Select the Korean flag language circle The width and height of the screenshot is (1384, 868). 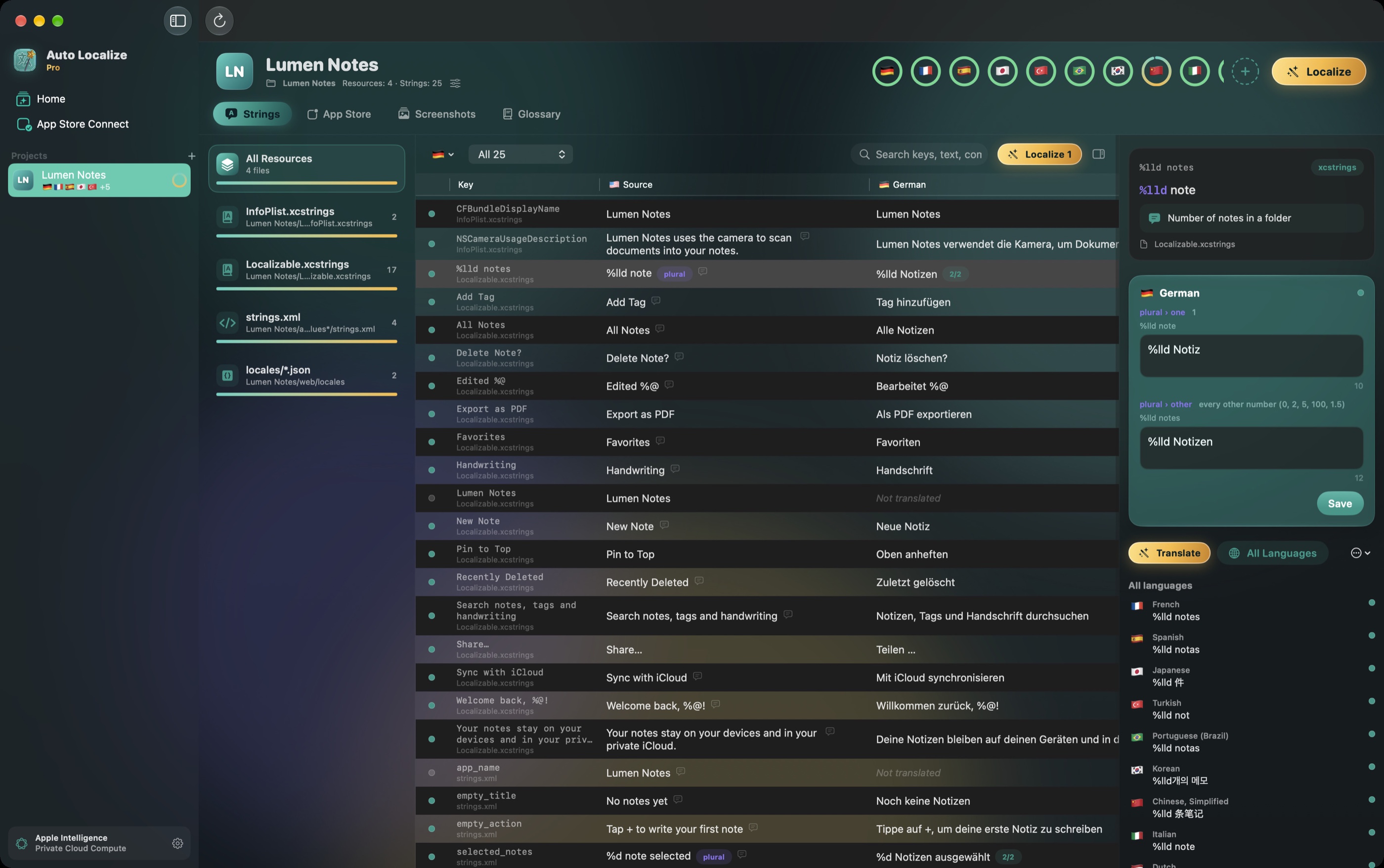[1118, 71]
